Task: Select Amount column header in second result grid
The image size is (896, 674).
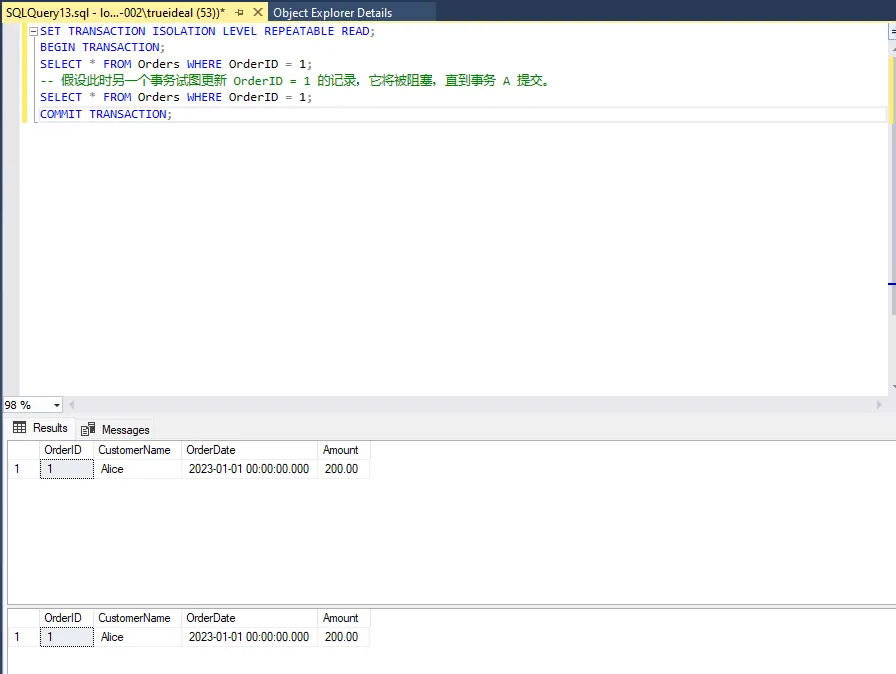Action: 340,618
